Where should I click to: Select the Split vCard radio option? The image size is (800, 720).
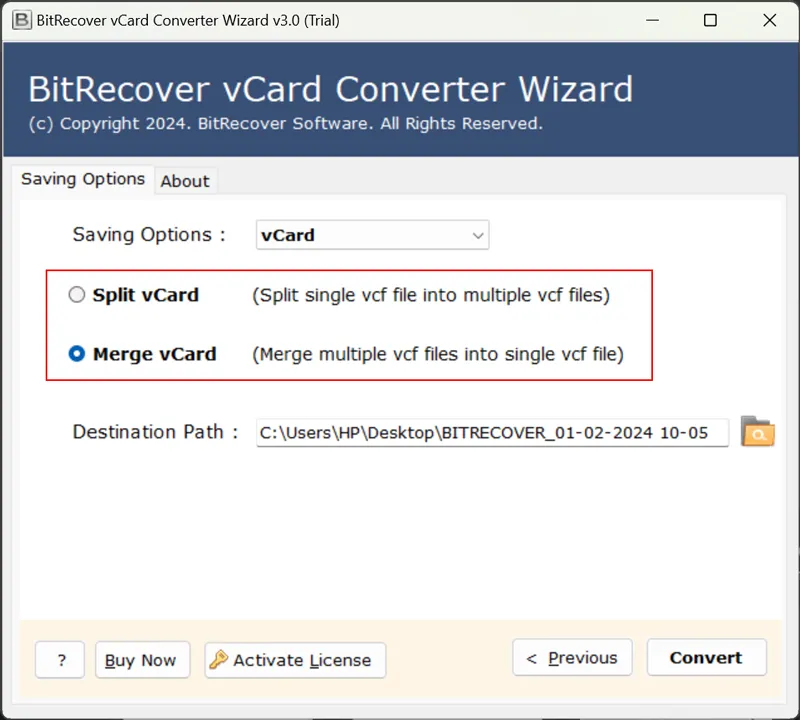(77, 295)
